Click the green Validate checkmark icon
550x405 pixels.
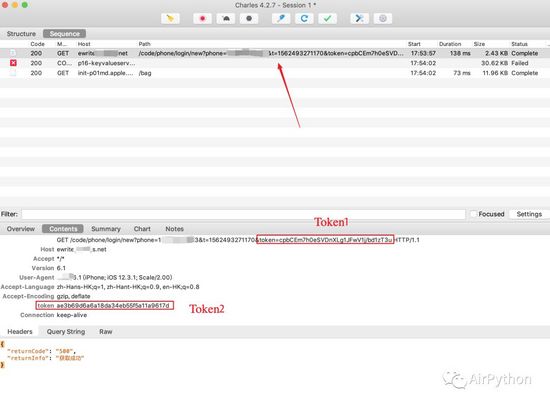(328, 19)
